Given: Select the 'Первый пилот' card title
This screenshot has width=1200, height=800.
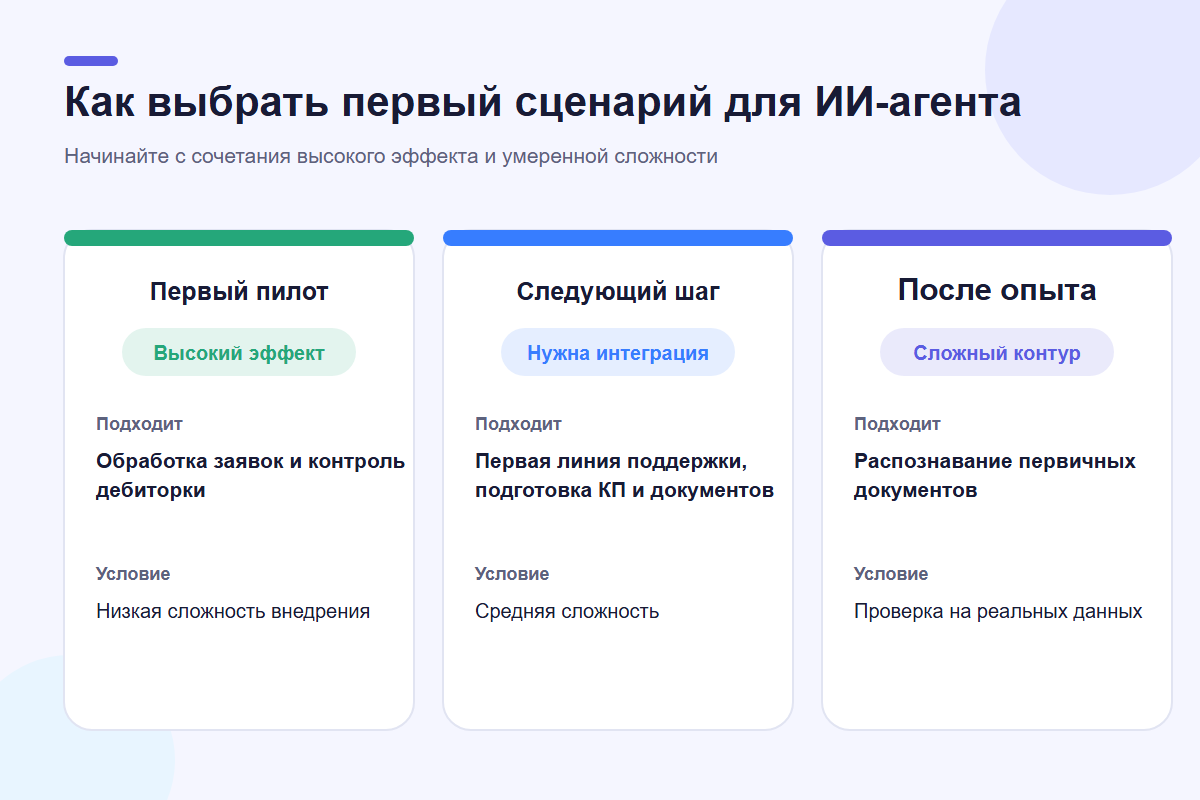Looking at the screenshot, I should pos(239,291).
